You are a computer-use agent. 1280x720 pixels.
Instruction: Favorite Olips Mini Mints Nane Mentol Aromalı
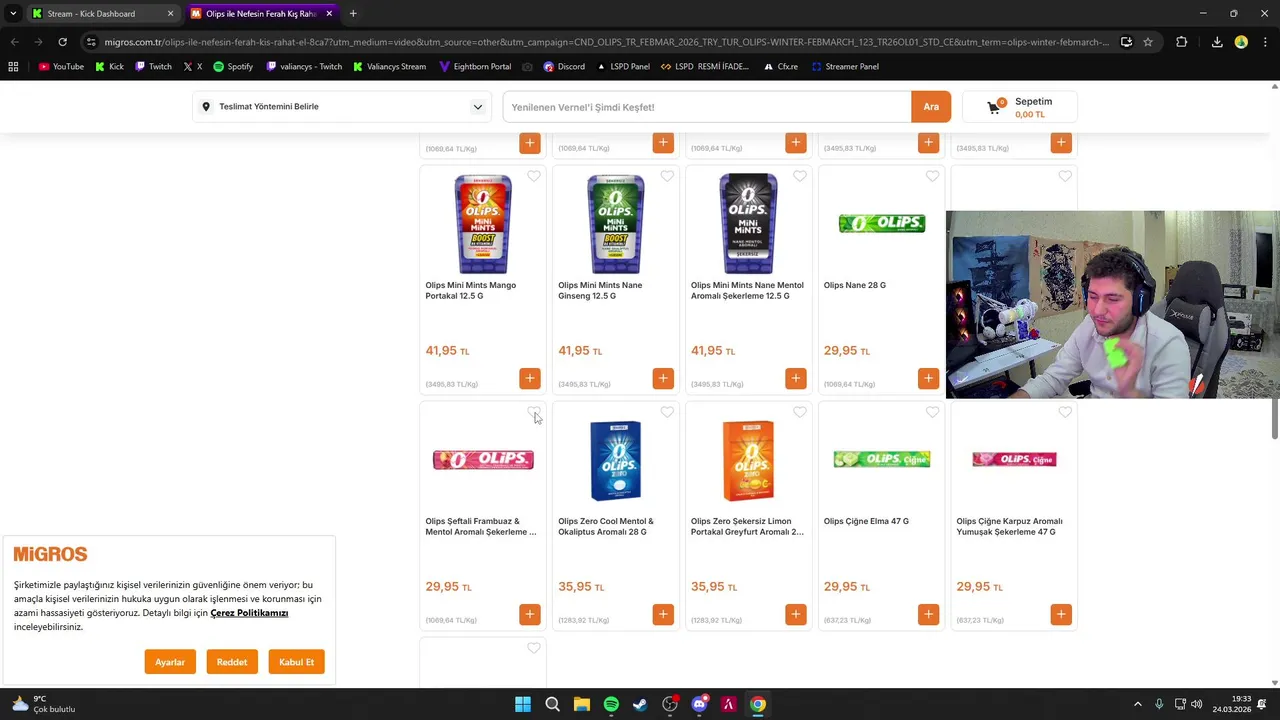point(800,176)
